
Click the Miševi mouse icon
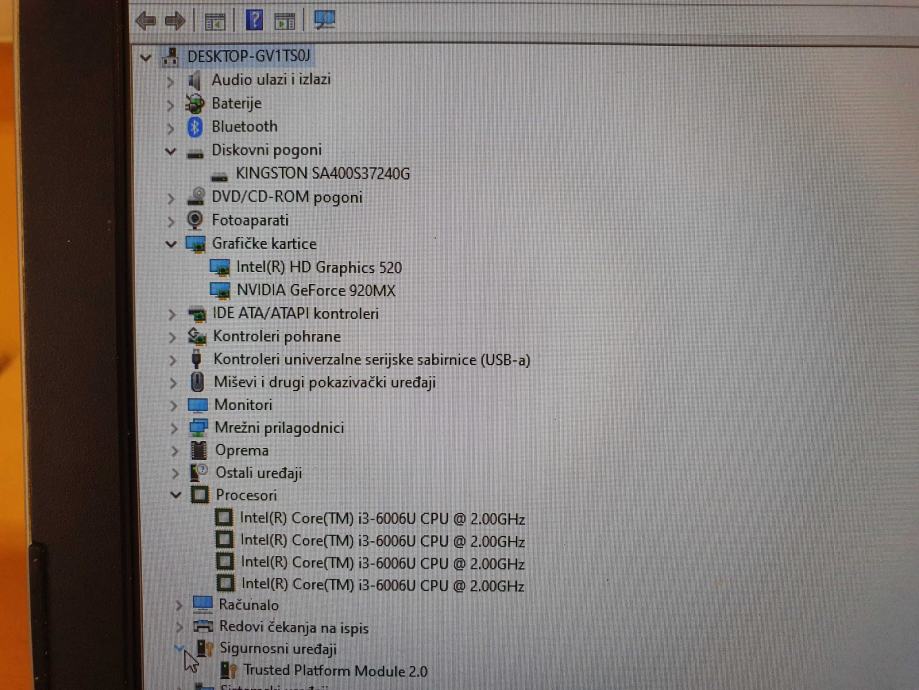point(198,382)
